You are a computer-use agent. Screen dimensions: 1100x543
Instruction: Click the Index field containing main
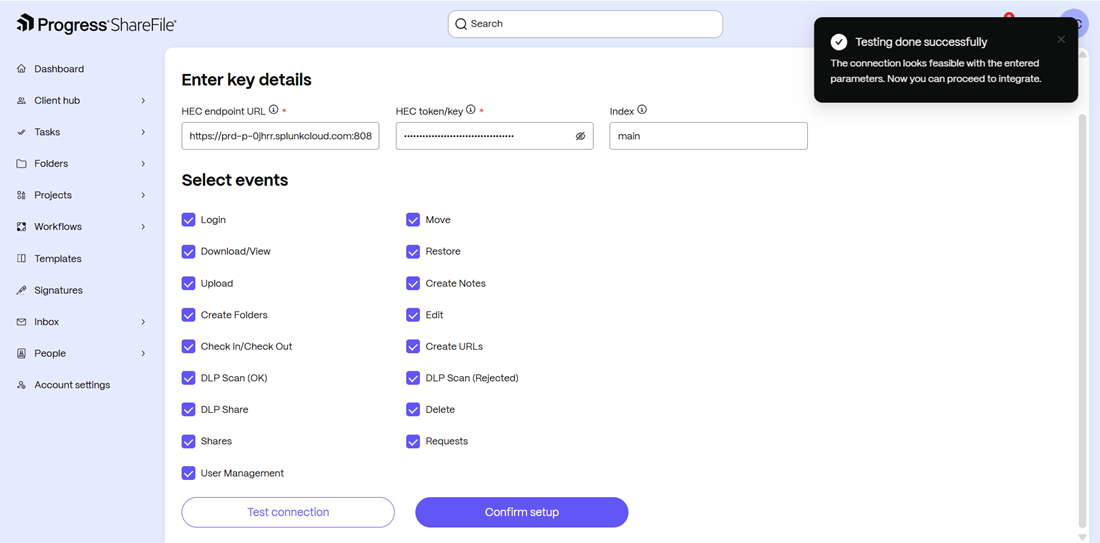tap(709, 136)
